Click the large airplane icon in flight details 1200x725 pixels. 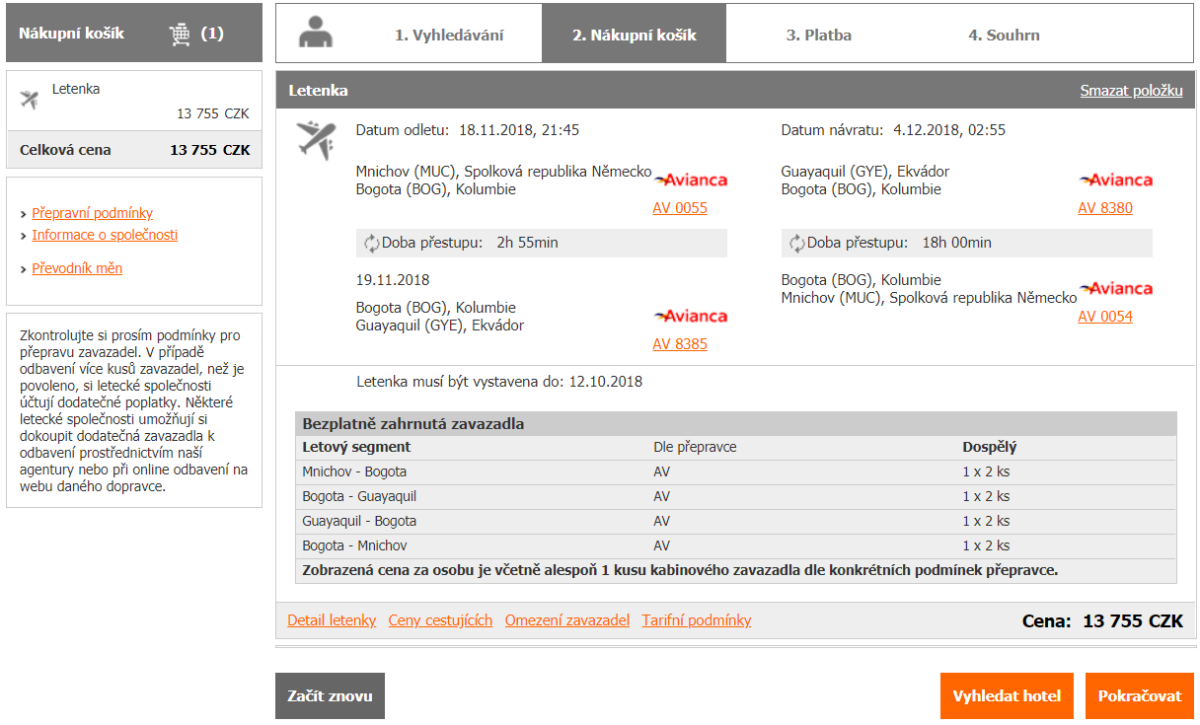(x=316, y=140)
